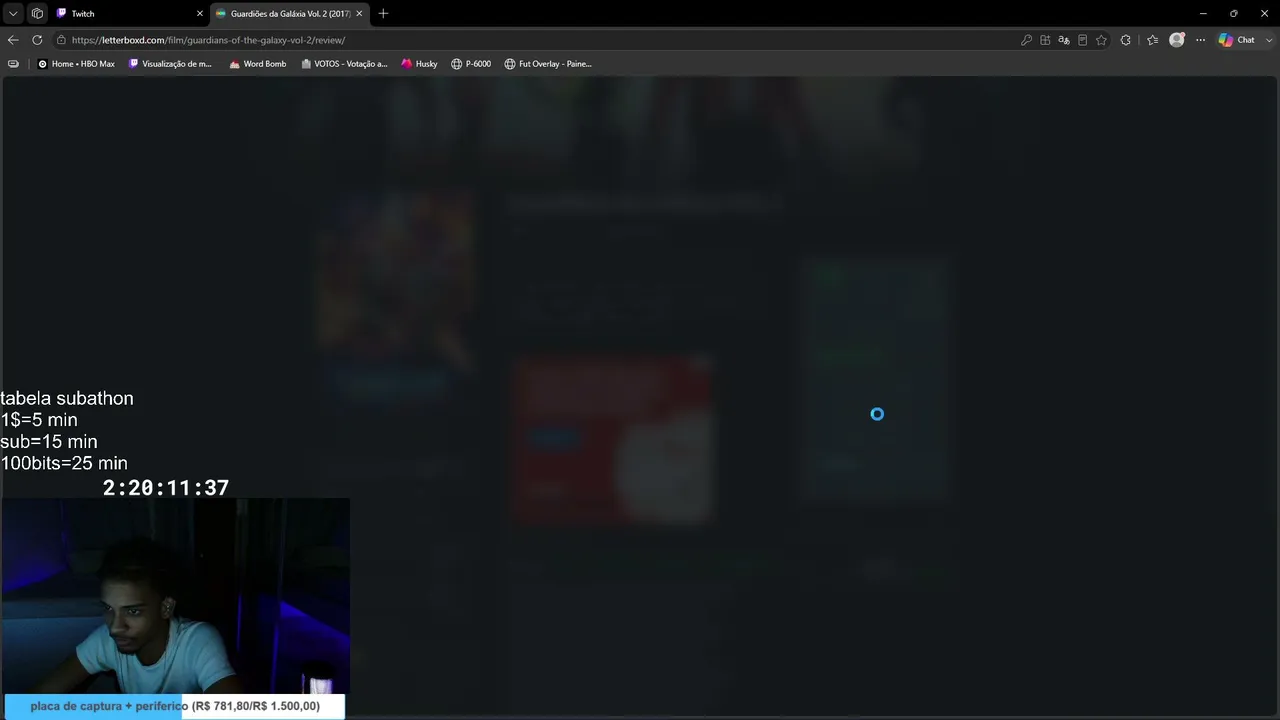Open Settings and more ellipsis menu

(x=1200, y=40)
